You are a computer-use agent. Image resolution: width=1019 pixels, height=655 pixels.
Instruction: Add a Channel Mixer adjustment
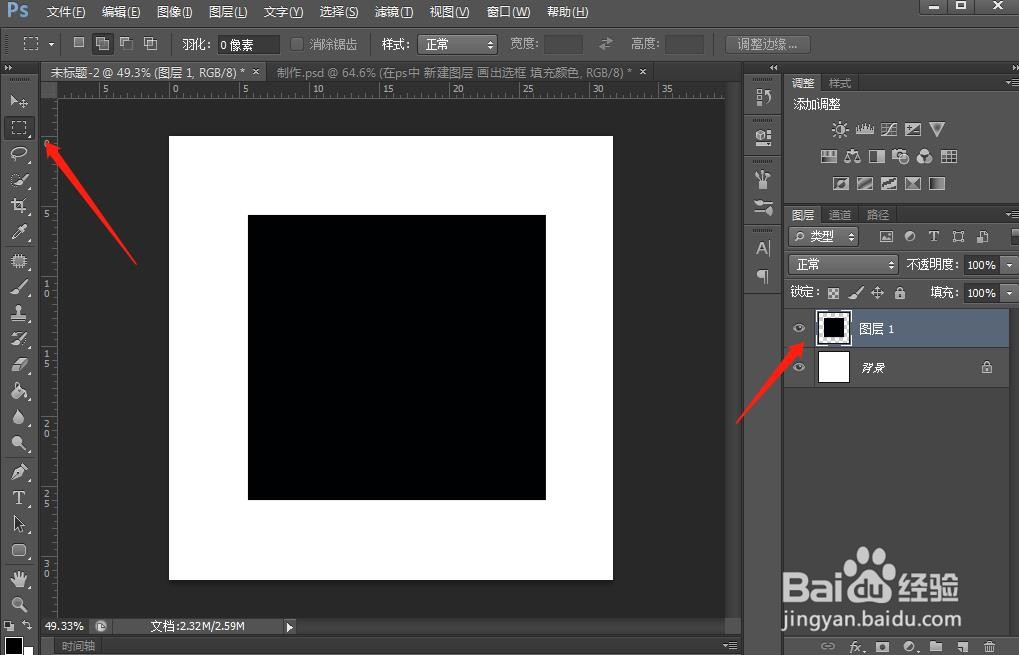click(924, 157)
